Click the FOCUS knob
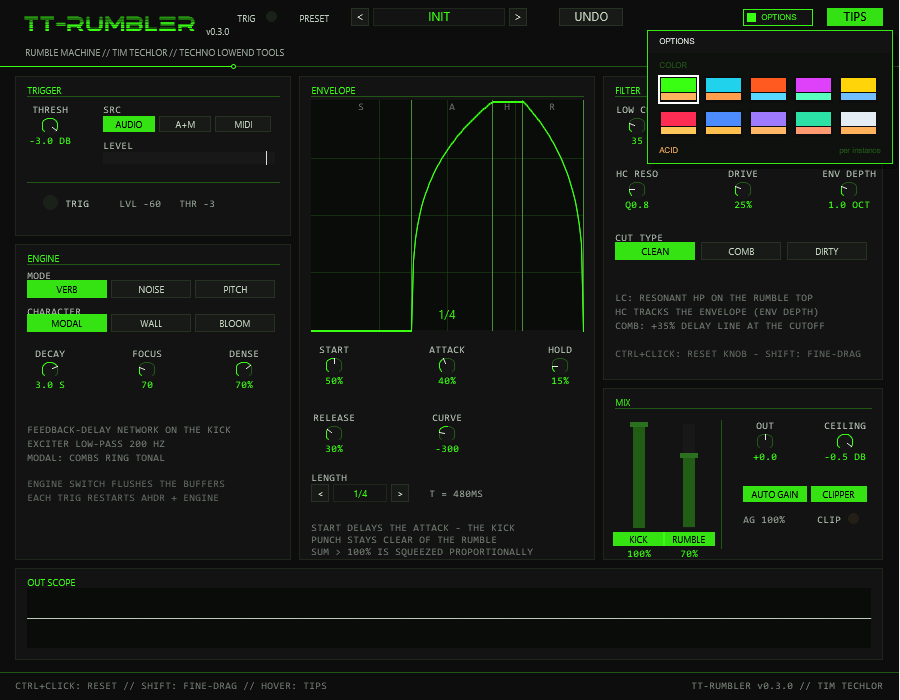 pos(147,370)
